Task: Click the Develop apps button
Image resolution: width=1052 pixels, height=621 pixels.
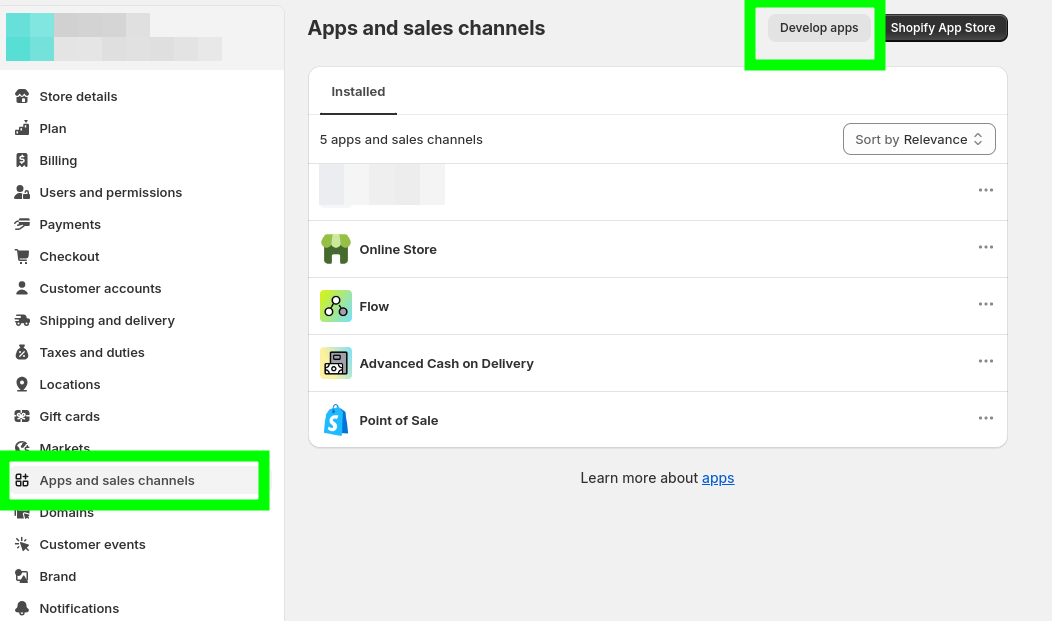Action: point(819,28)
